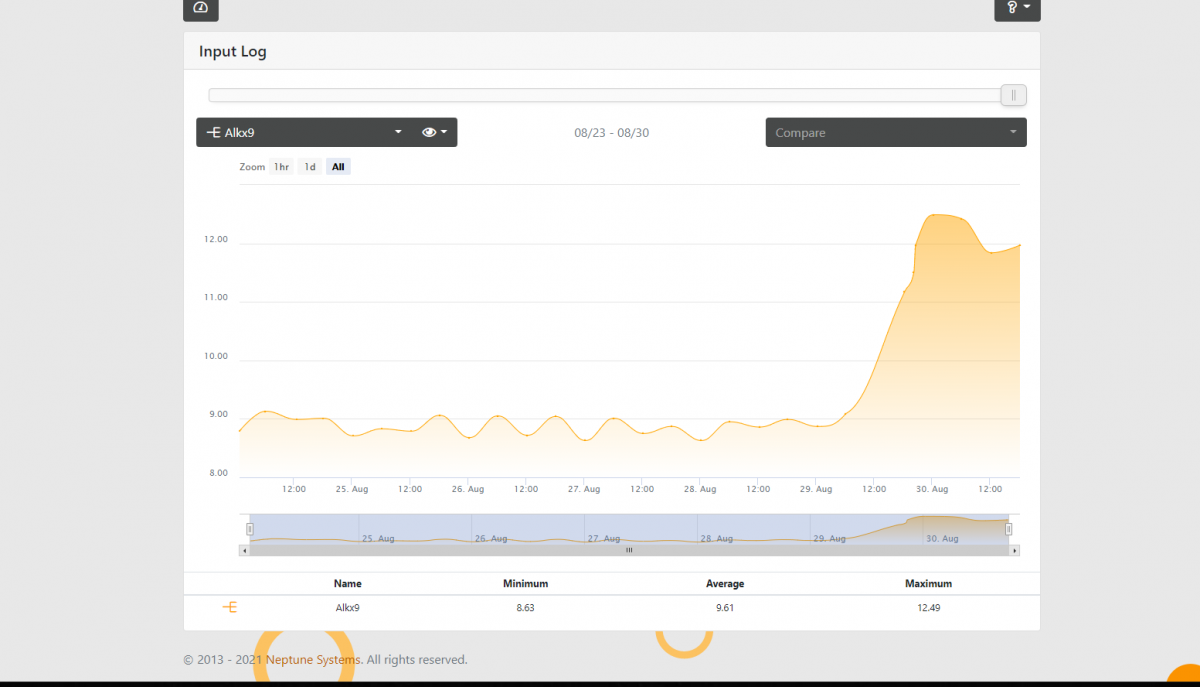This screenshot has height=687, width=1200.
Task: Click the Input Log panel title
Action: (x=233, y=51)
